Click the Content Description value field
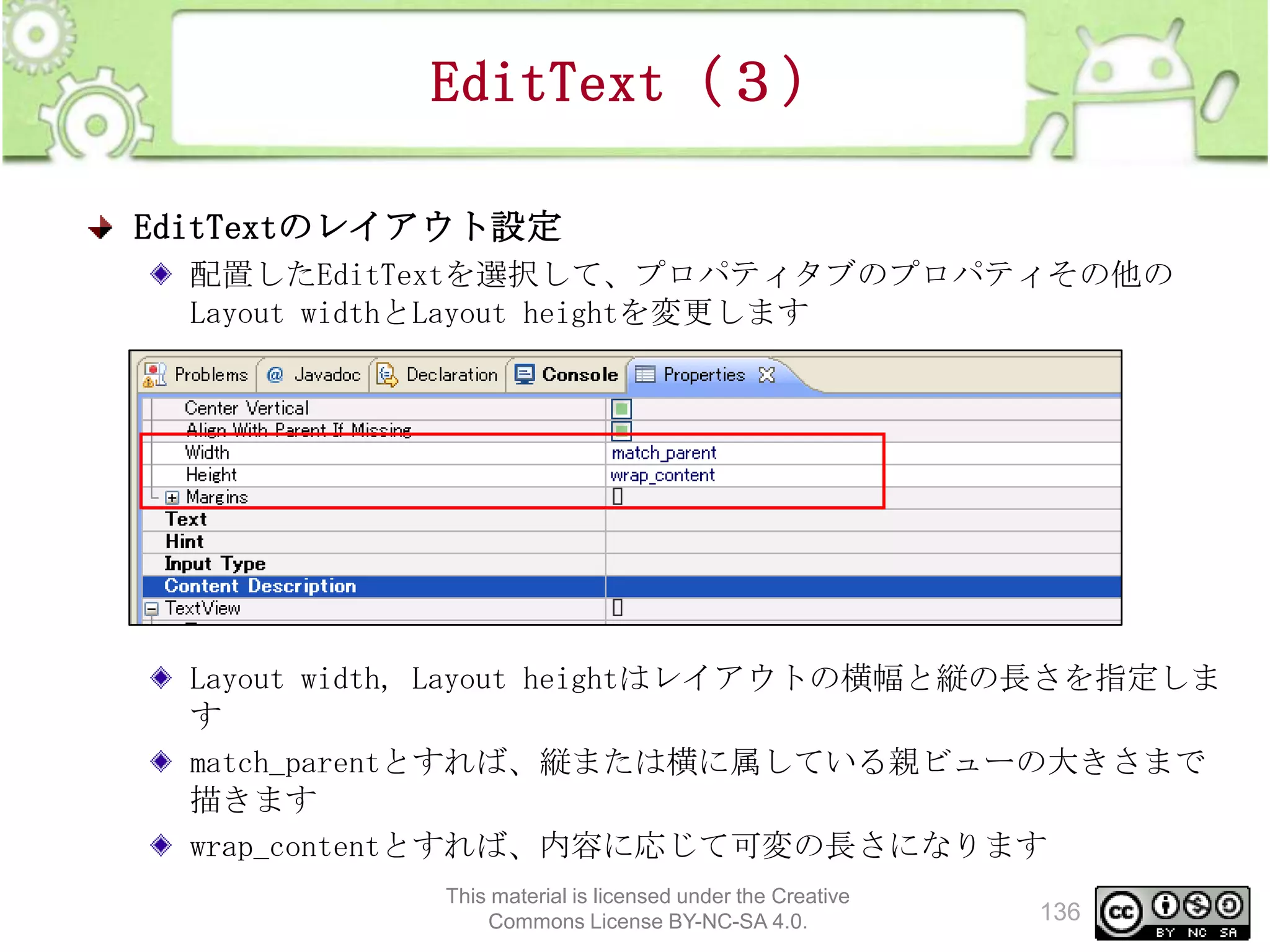Screen dimensions: 1270x952 click(863, 586)
